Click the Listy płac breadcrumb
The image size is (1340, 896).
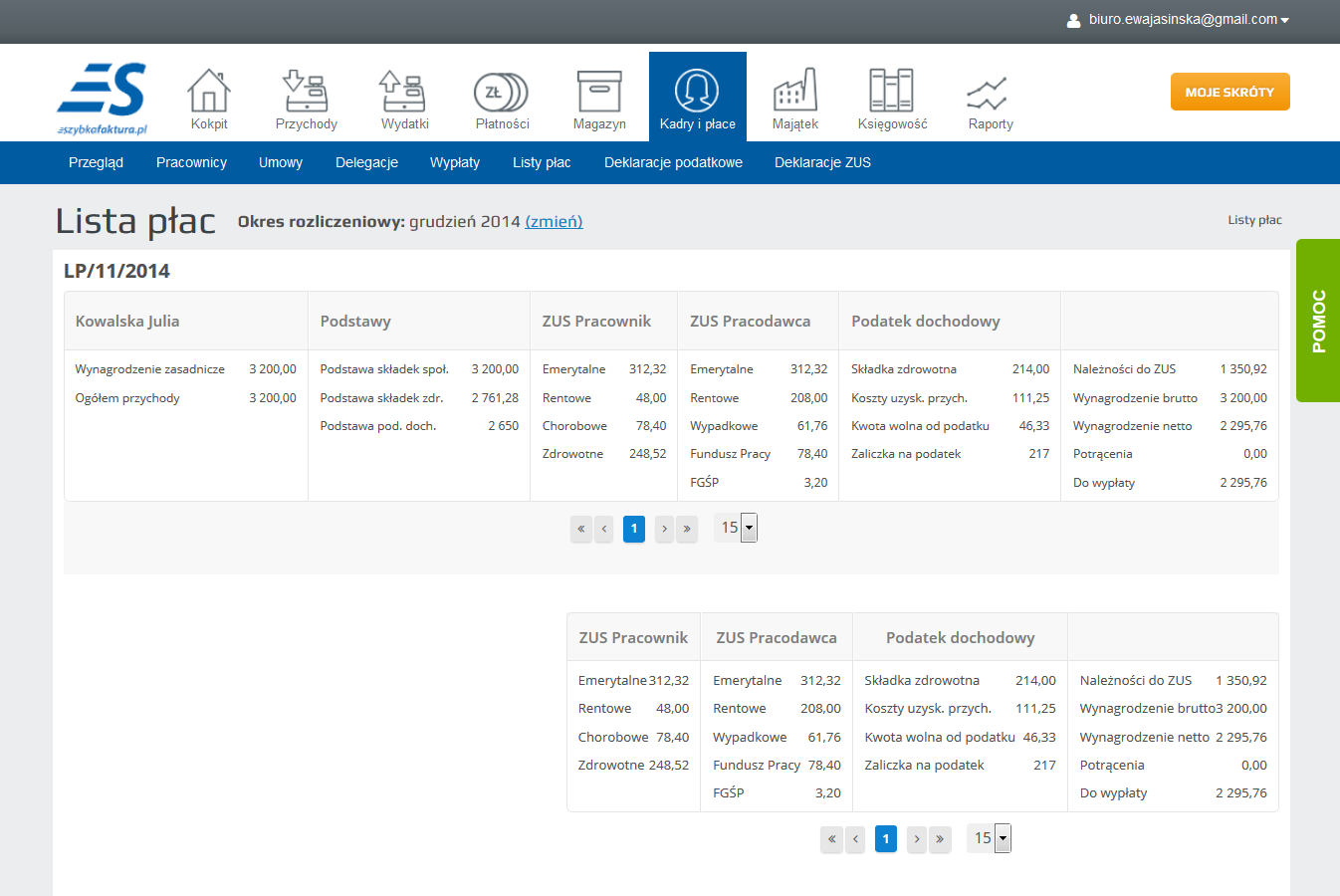point(1254,220)
